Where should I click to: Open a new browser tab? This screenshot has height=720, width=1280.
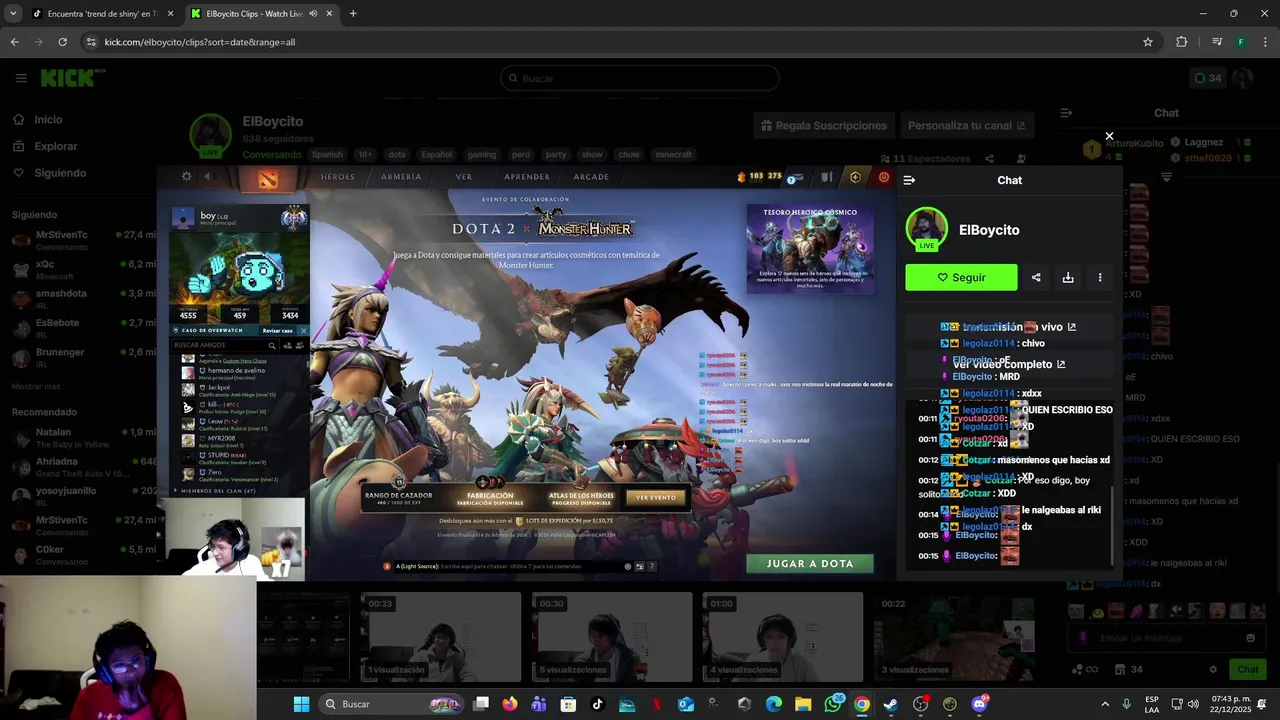[x=353, y=14]
